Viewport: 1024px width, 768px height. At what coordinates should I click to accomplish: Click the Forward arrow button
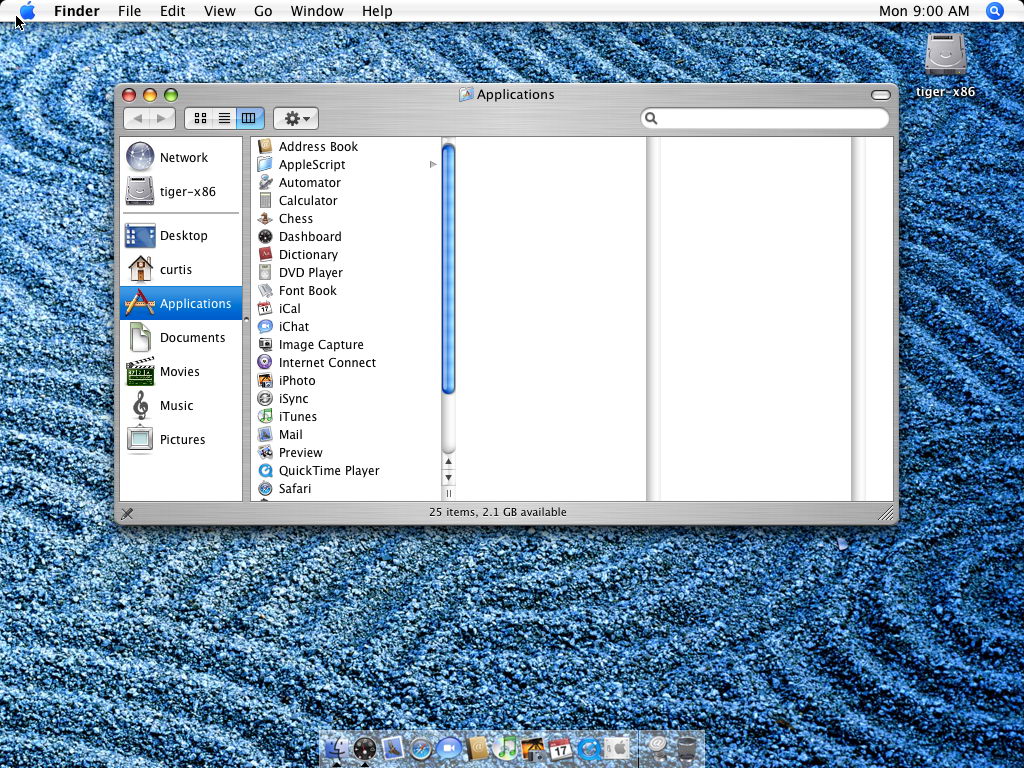pos(162,118)
